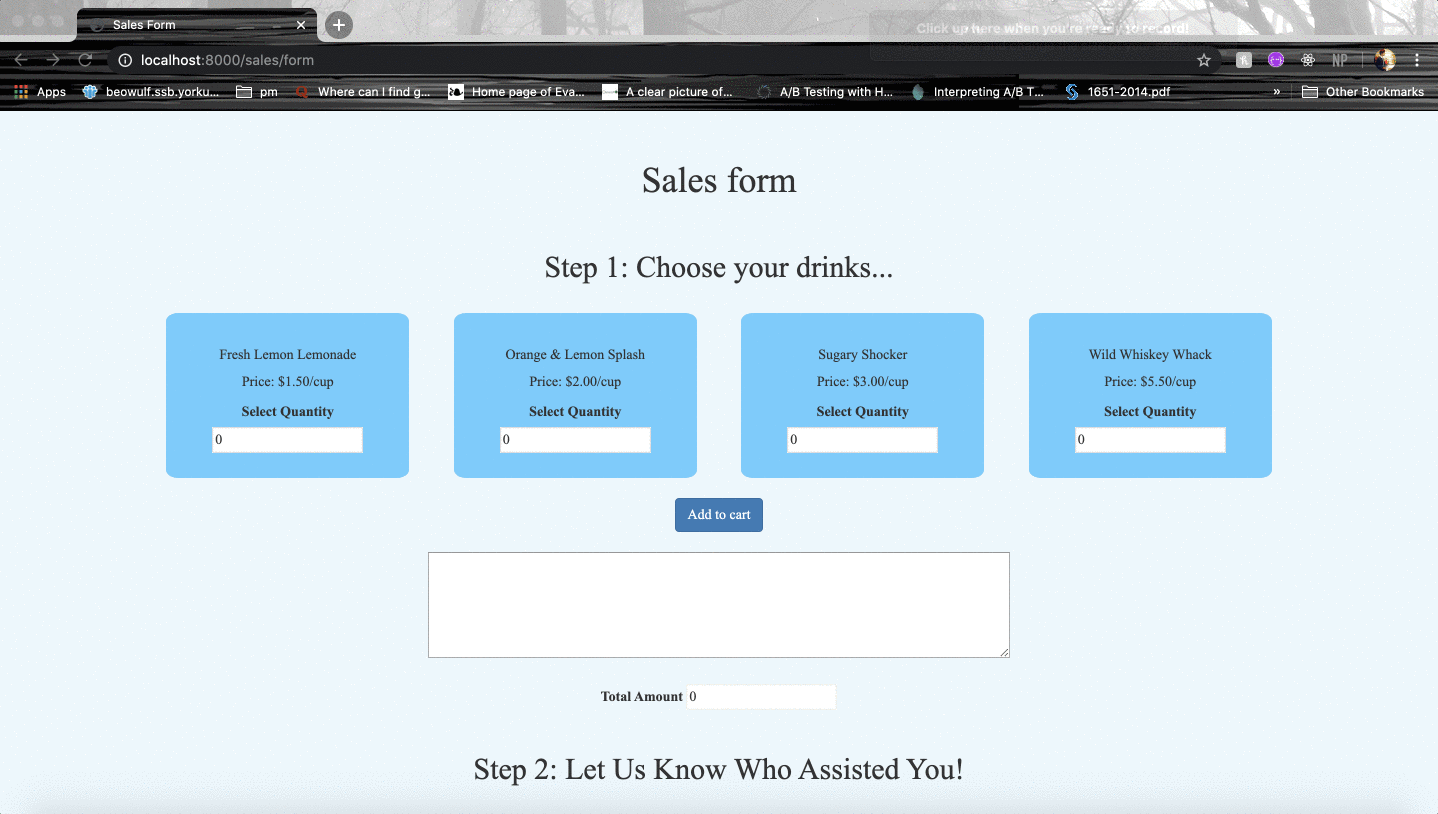Viewport: 1438px width, 814px height.
Task: Open the React Developer Tools extension icon
Action: (x=1308, y=60)
